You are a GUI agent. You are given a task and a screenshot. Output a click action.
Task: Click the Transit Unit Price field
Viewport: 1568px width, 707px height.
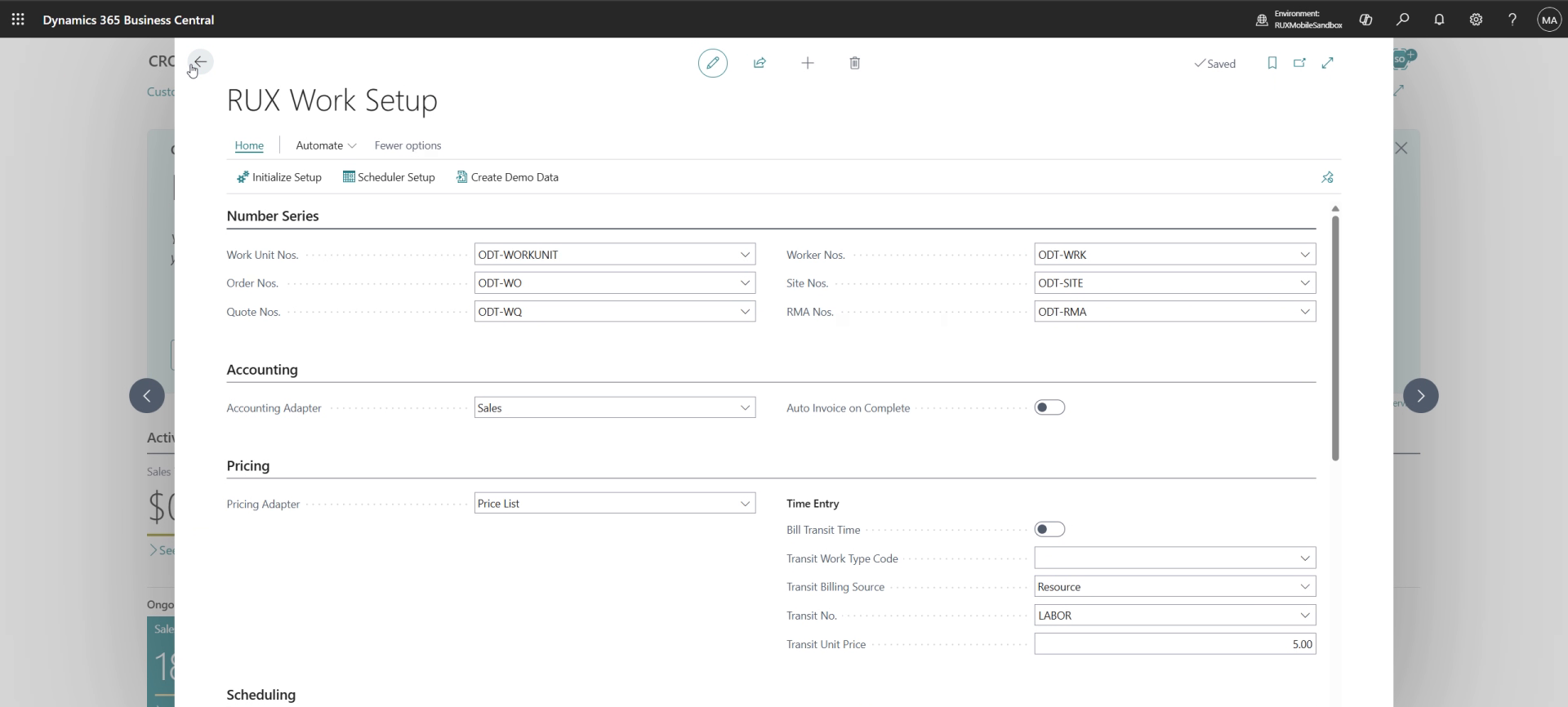click(1175, 644)
